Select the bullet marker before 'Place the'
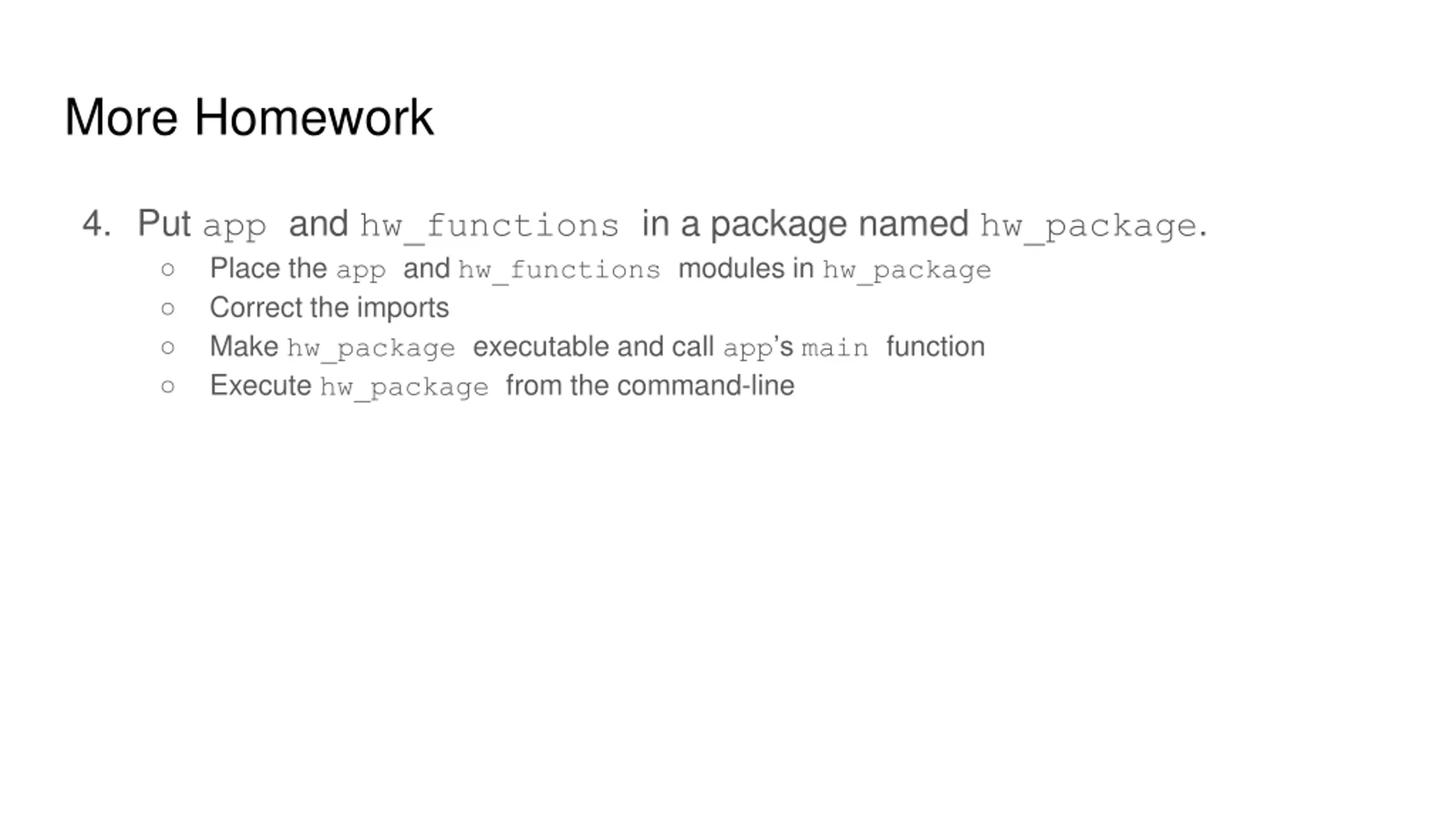Viewport: 1456px width, 819px height. point(167,269)
